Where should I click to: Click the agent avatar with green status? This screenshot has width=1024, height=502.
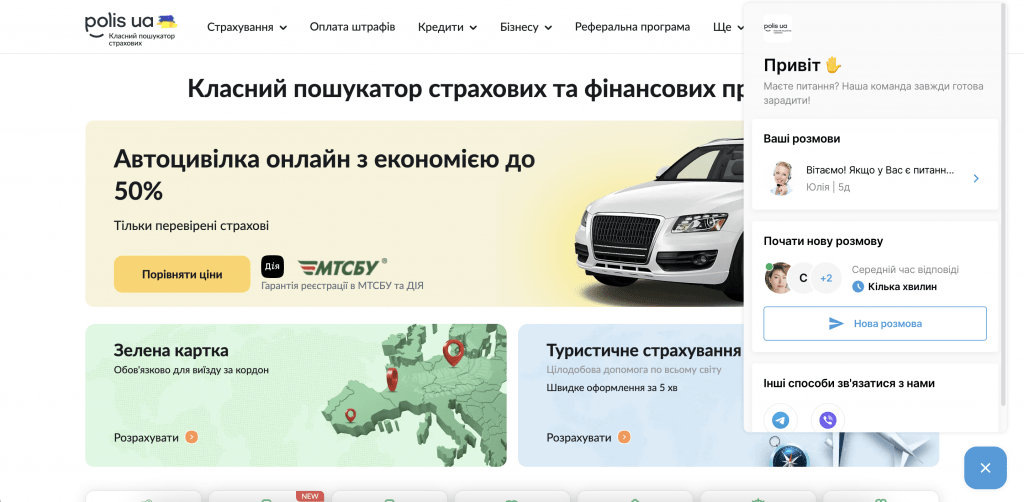click(x=778, y=278)
